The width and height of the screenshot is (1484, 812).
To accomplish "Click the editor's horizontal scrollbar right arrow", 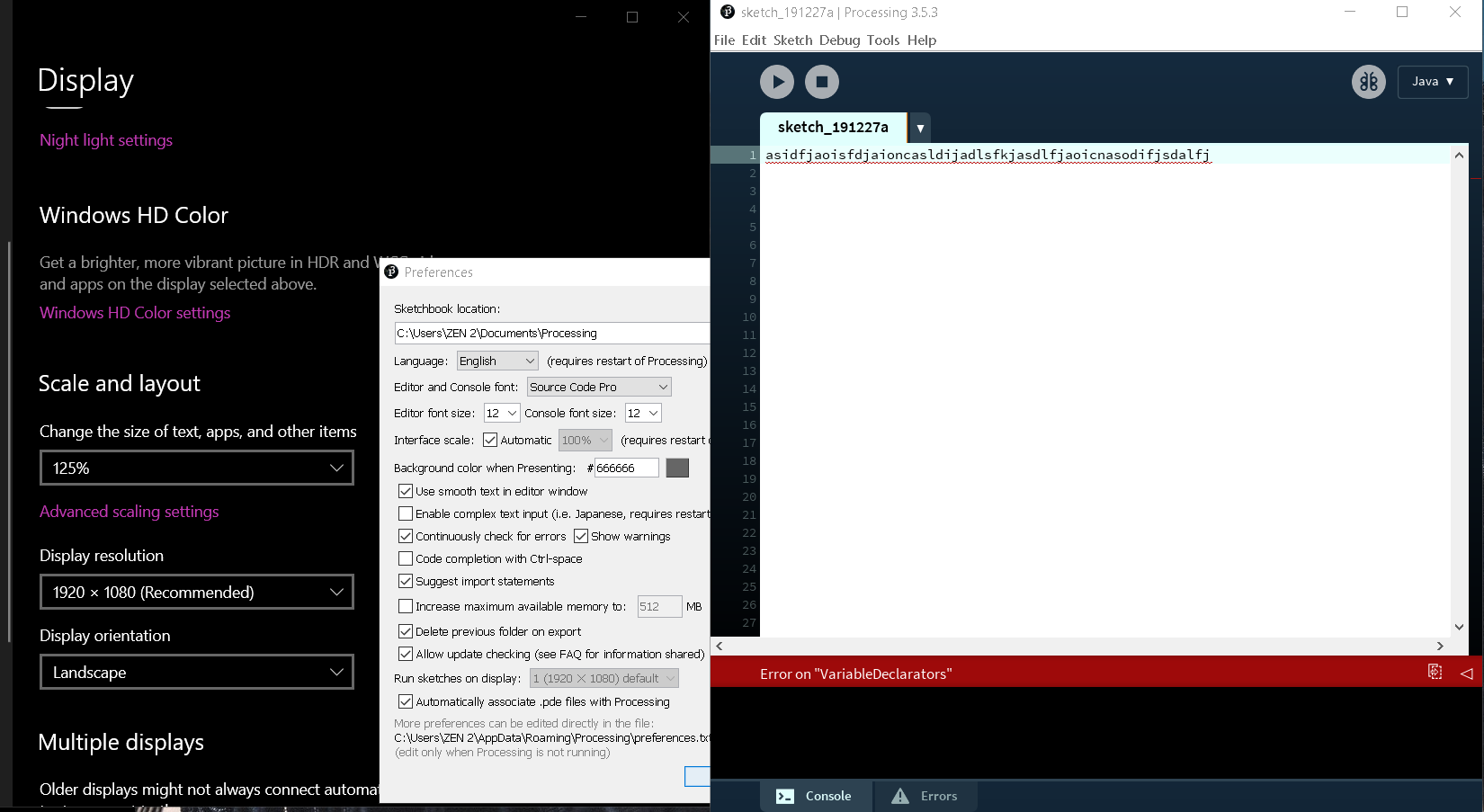I will click(x=1440, y=646).
